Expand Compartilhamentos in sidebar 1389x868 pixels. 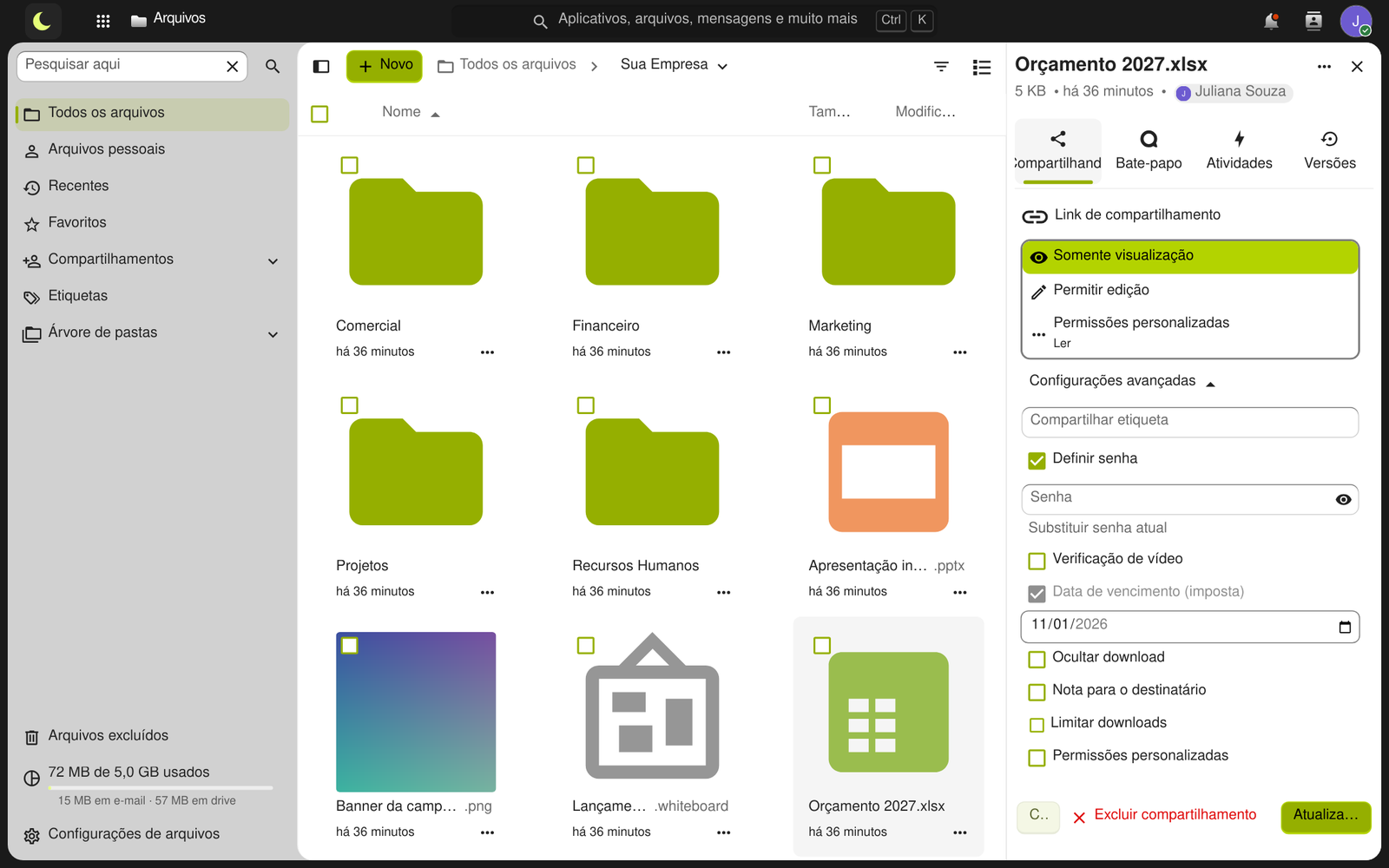[x=273, y=261]
